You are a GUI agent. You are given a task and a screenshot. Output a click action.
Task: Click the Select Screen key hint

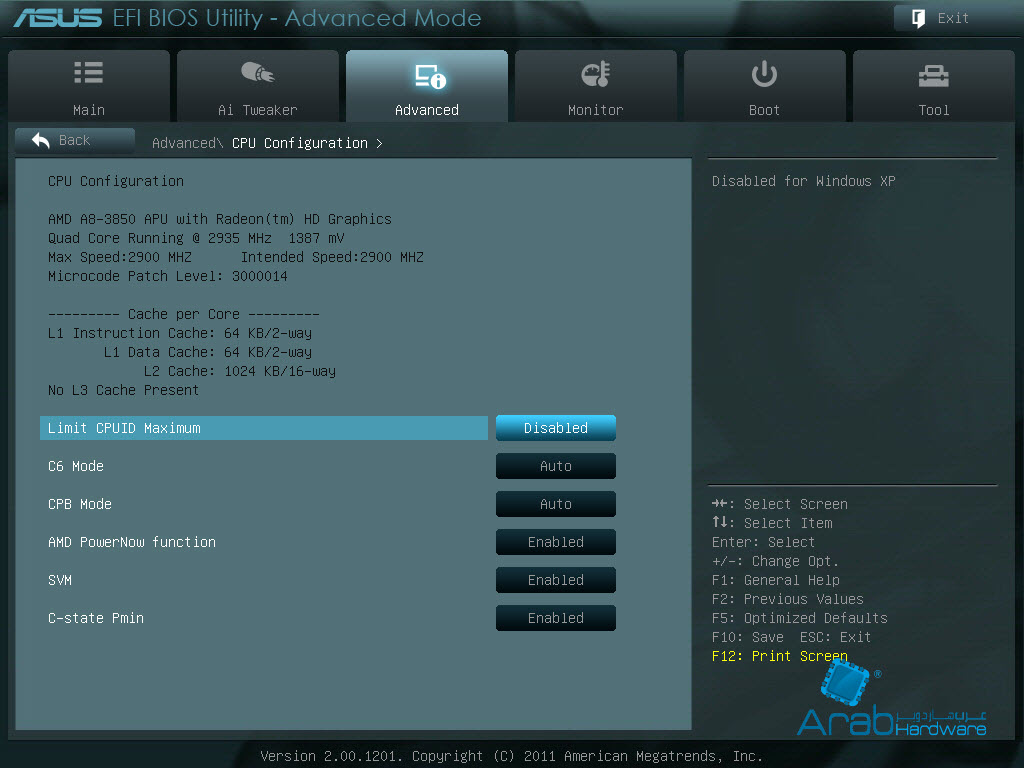(780, 504)
